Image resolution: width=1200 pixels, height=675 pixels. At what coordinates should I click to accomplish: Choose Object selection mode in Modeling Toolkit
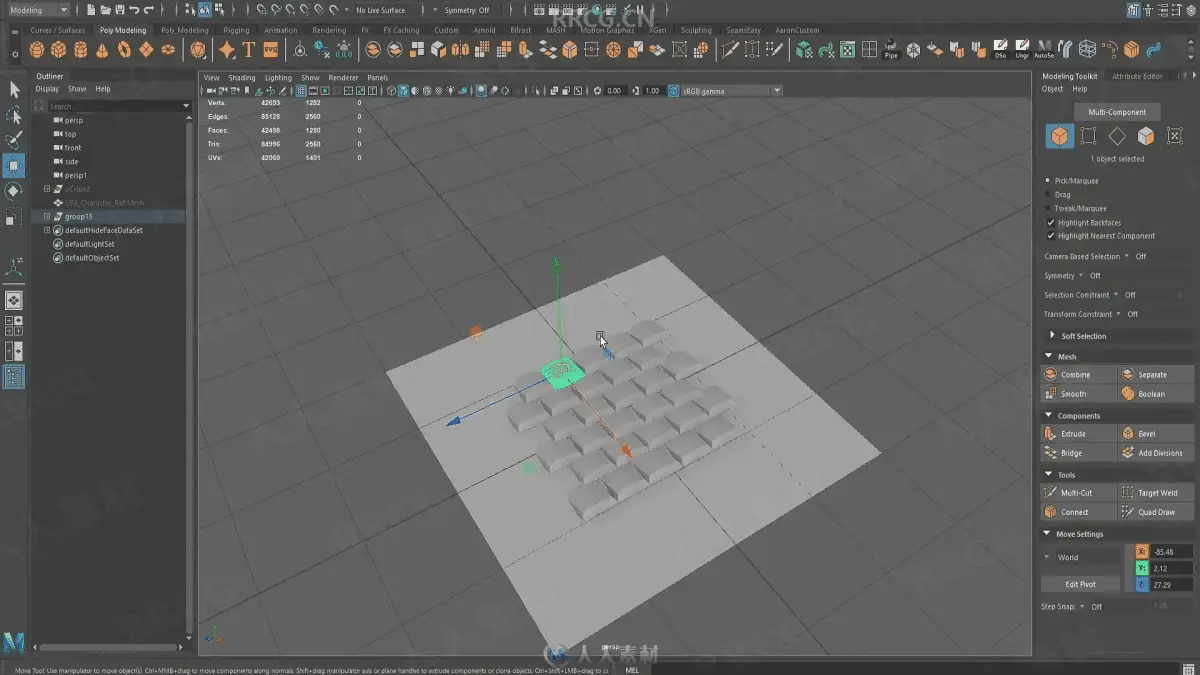coord(1060,136)
